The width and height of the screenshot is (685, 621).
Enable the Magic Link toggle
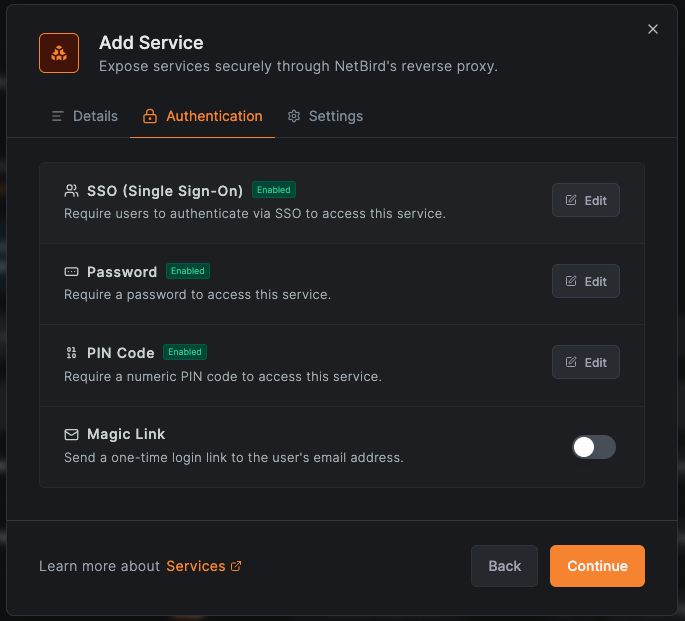pyautogui.click(x=594, y=447)
